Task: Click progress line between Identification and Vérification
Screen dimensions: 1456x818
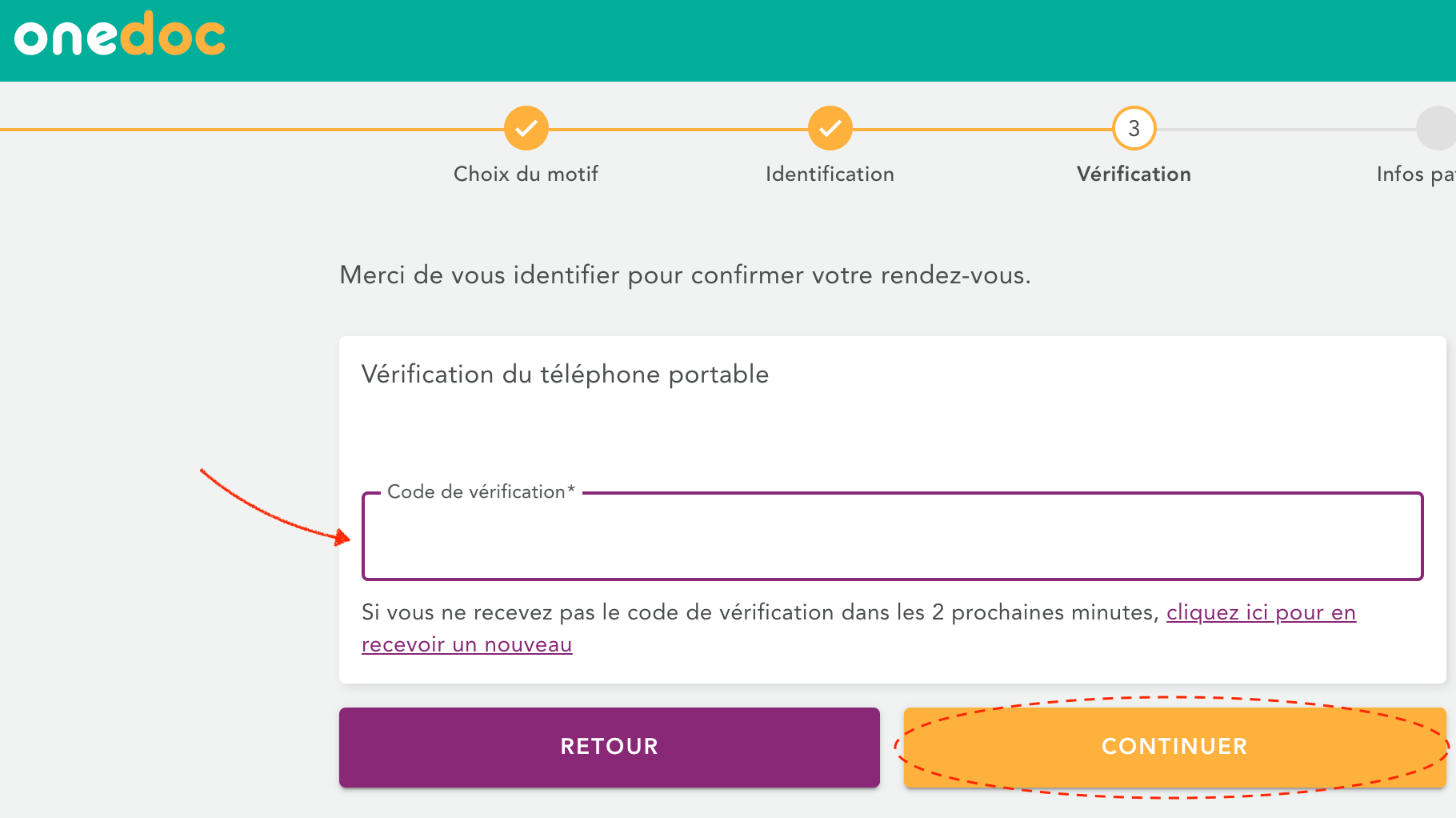Action: point(982,129)
